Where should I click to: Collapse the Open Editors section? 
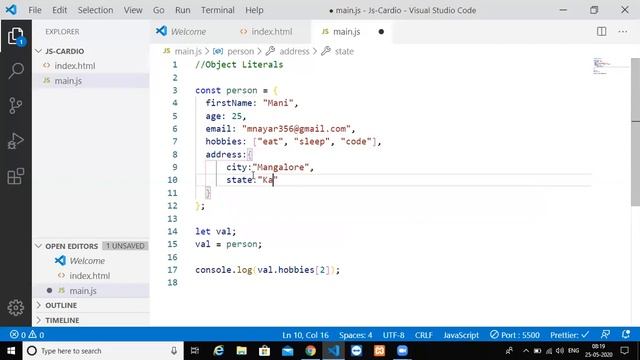71,246
